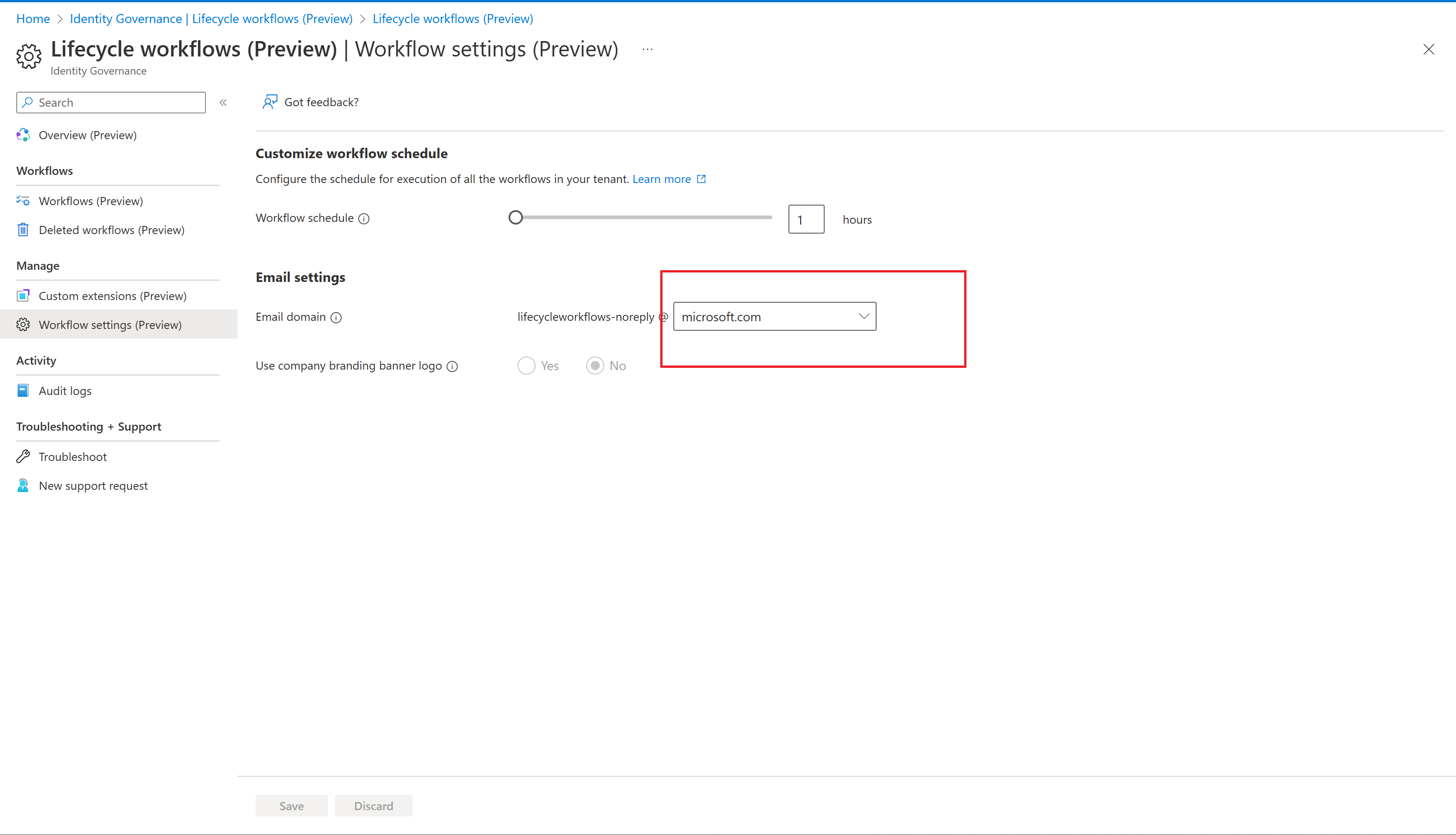The image size is (1456, 835).
Task: Click the Troubleshoot icon
Action: [x=24, y=457]
